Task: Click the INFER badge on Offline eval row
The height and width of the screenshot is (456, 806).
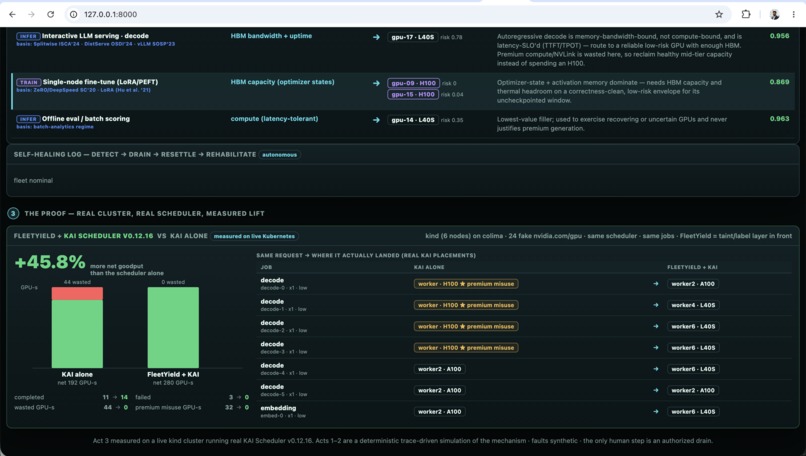Action: coord(28,119)
